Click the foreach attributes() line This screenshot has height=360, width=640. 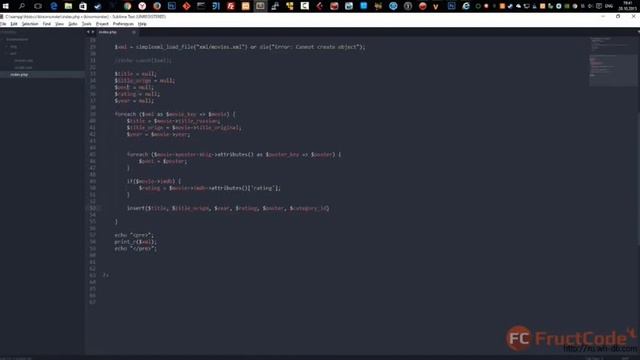[x=234, y=155]
